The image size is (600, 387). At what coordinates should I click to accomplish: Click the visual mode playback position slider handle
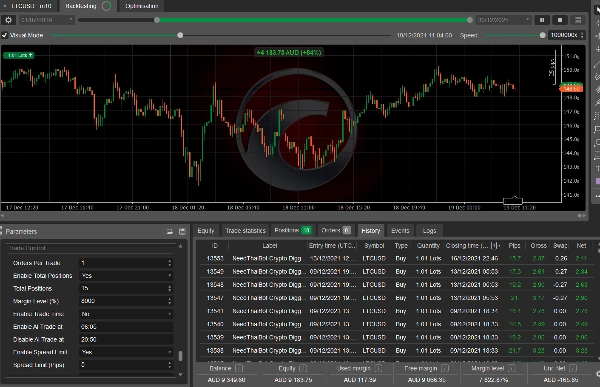tap(180, 35)
